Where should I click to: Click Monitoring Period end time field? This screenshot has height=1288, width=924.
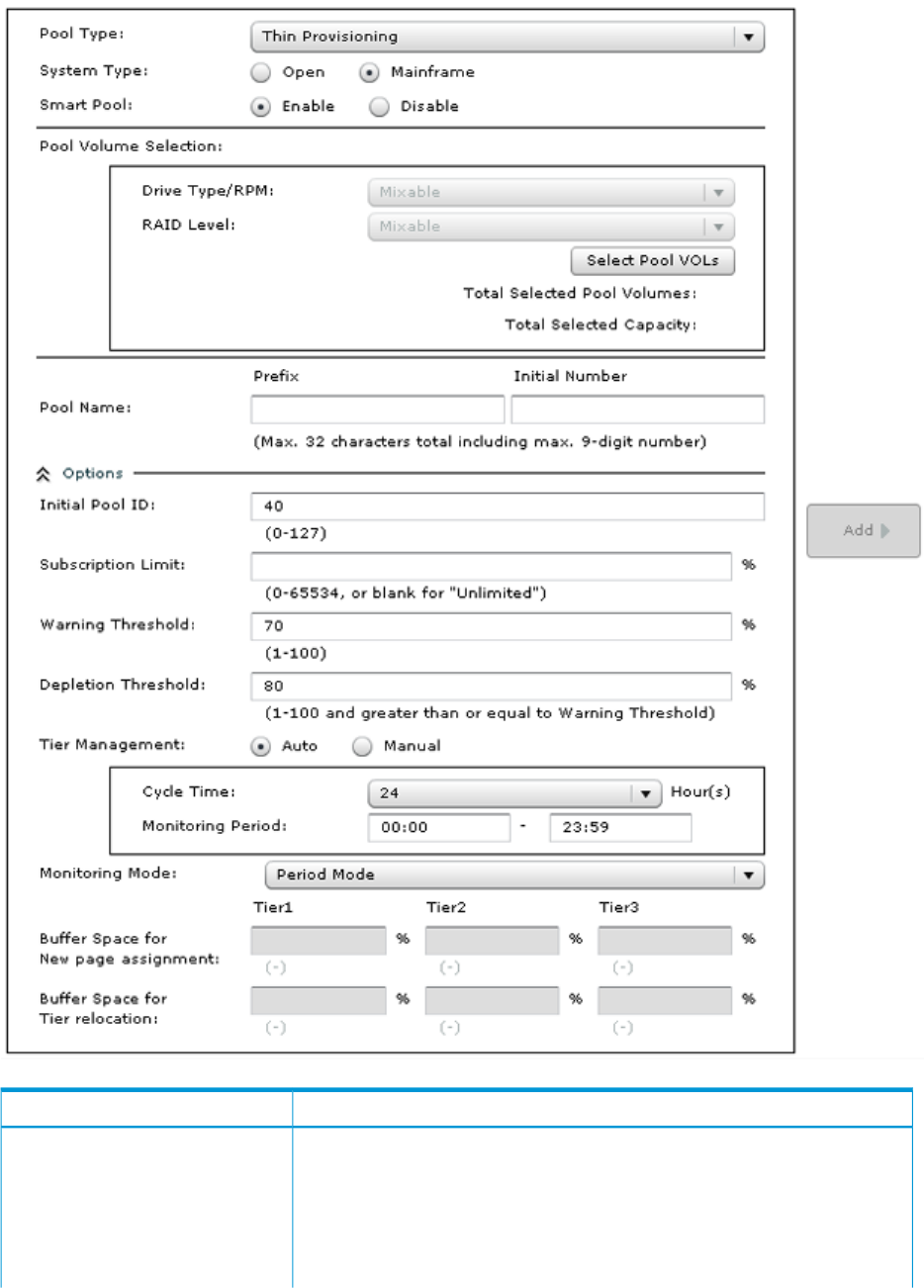(620, 827)
